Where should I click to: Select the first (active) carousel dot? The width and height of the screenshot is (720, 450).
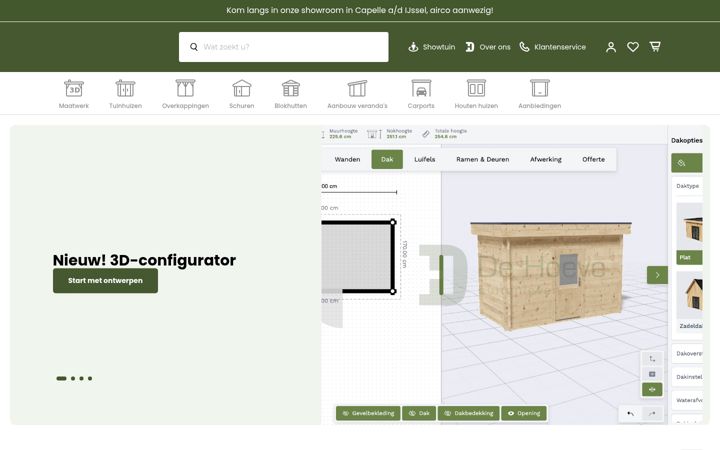pos(61,378)
